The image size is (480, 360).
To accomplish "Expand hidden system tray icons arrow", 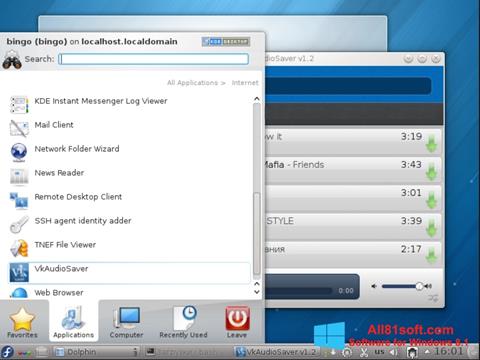I will pos(427,351).
